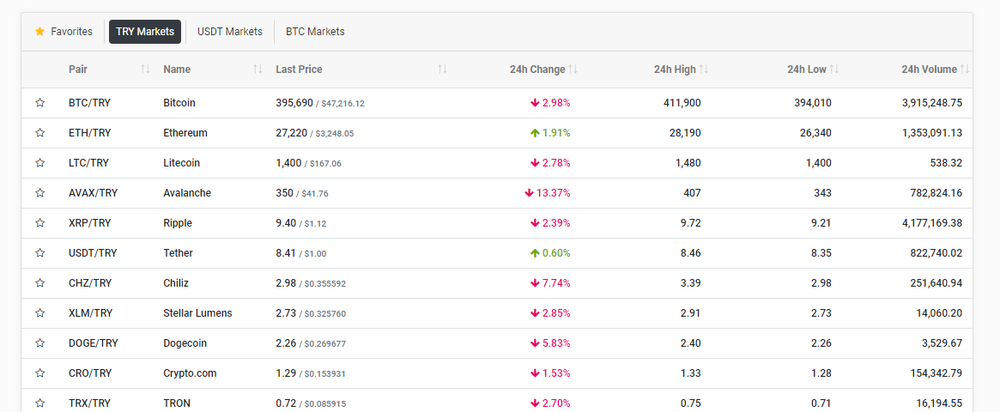
Task: Click the Pair column header
Action: (78, 70)
